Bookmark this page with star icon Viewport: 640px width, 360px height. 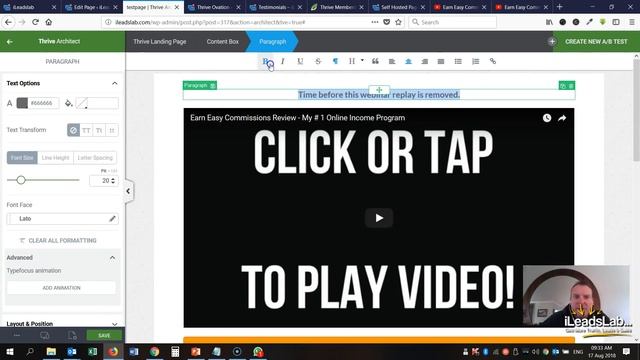(398, 22)
